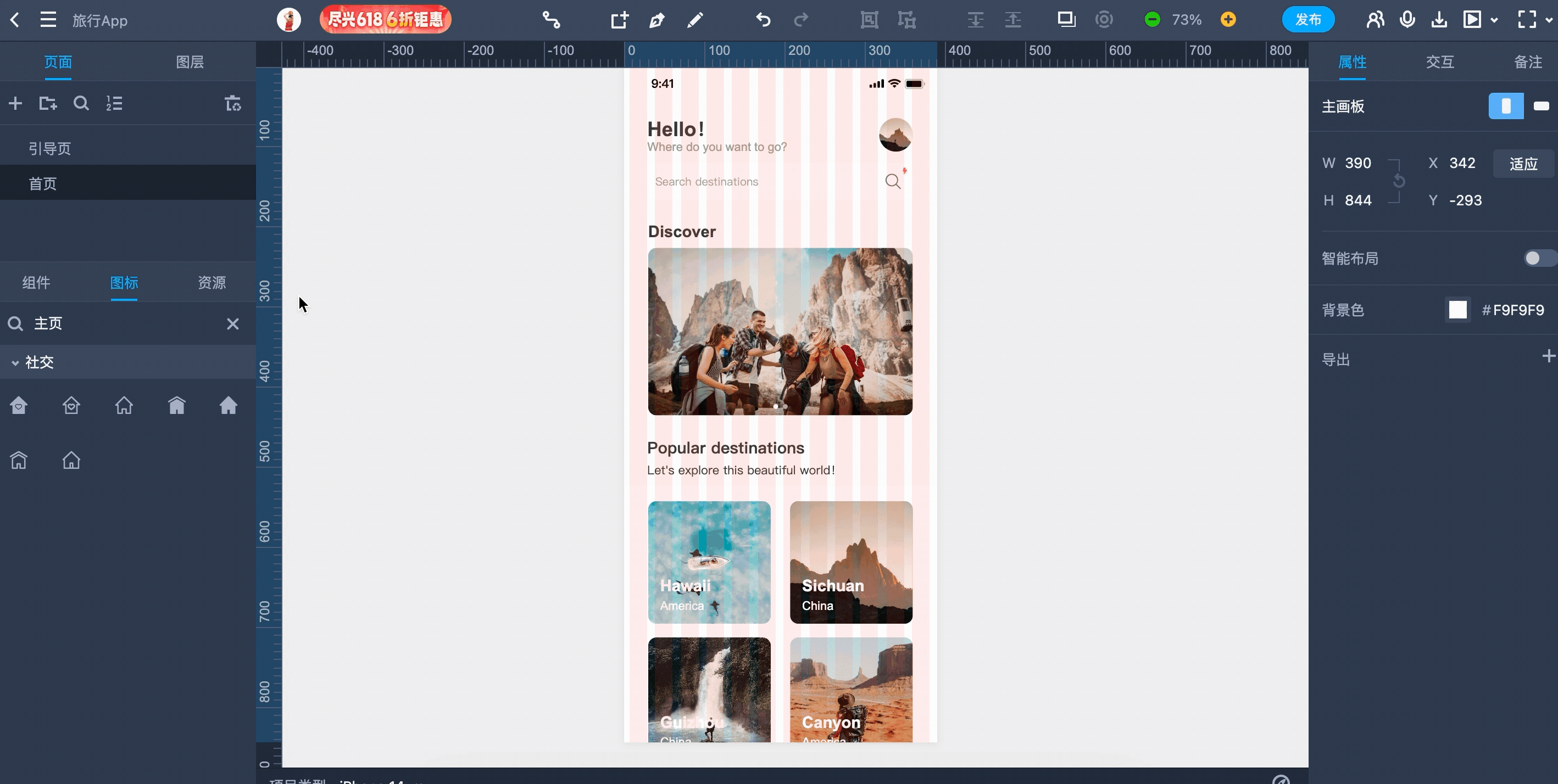
Task: Switch to the 交互 interaction tab
Action: tap(1439, 61)
